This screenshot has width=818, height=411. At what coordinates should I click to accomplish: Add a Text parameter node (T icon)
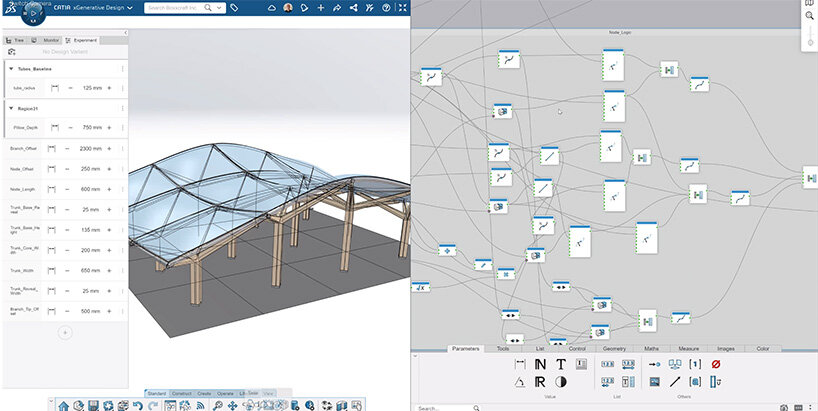tap(561, 364)
